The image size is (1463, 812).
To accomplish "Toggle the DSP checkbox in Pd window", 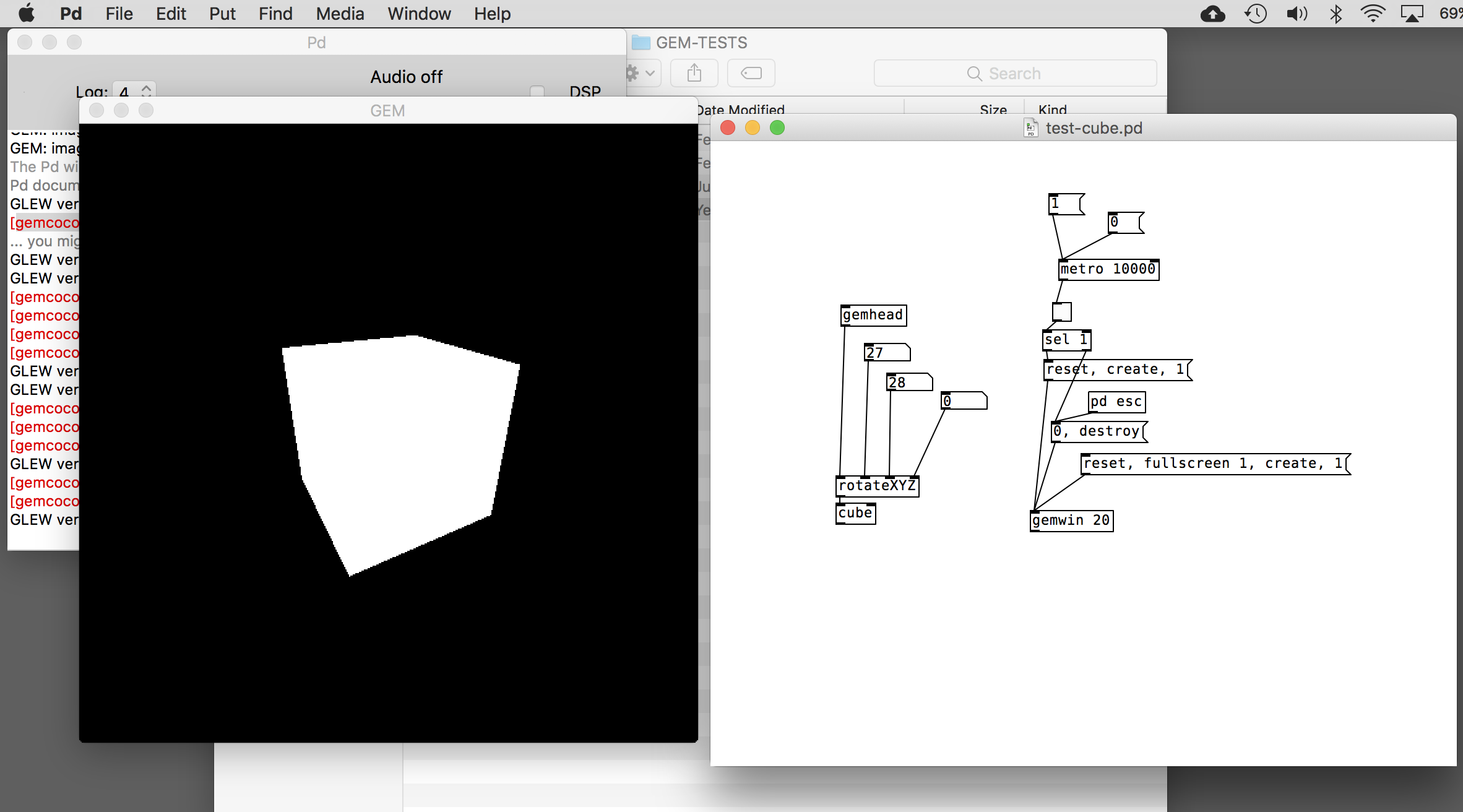I will point(537,92).
